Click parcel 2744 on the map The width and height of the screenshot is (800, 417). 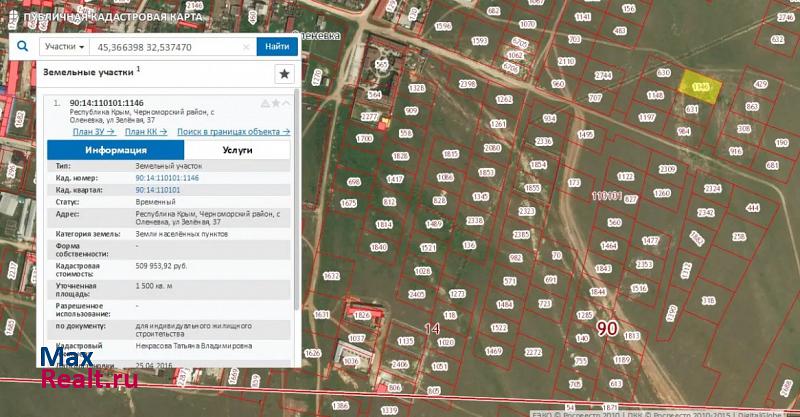603,76
